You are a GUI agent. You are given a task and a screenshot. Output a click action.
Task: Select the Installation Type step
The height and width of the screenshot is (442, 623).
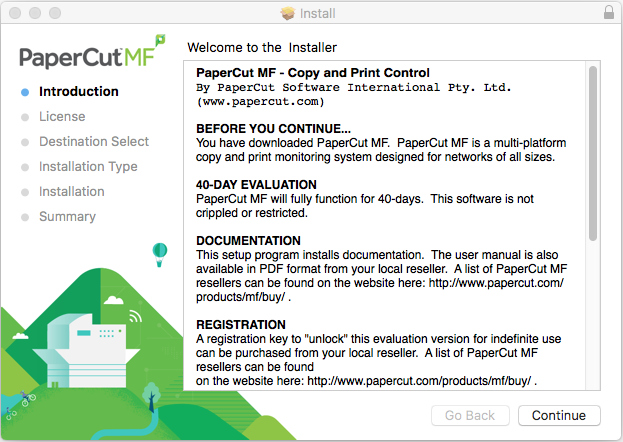point(88,167)
